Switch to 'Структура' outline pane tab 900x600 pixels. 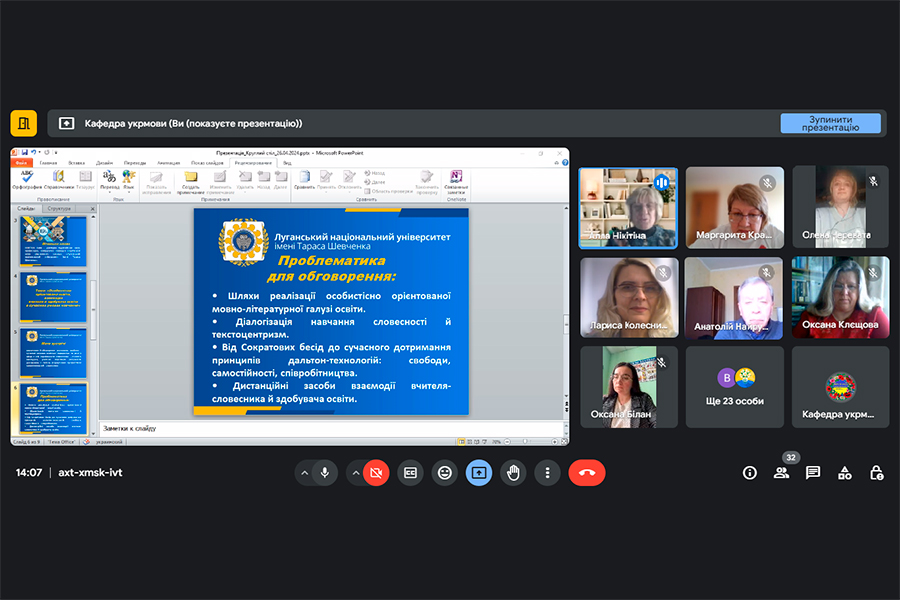(x=59, y=208)
